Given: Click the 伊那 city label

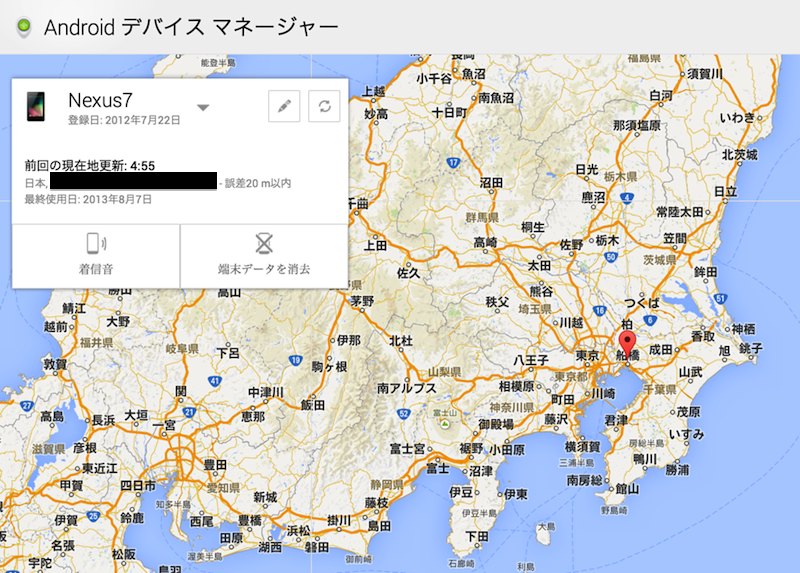Looking at the screenshot, I should coord(349,340).
